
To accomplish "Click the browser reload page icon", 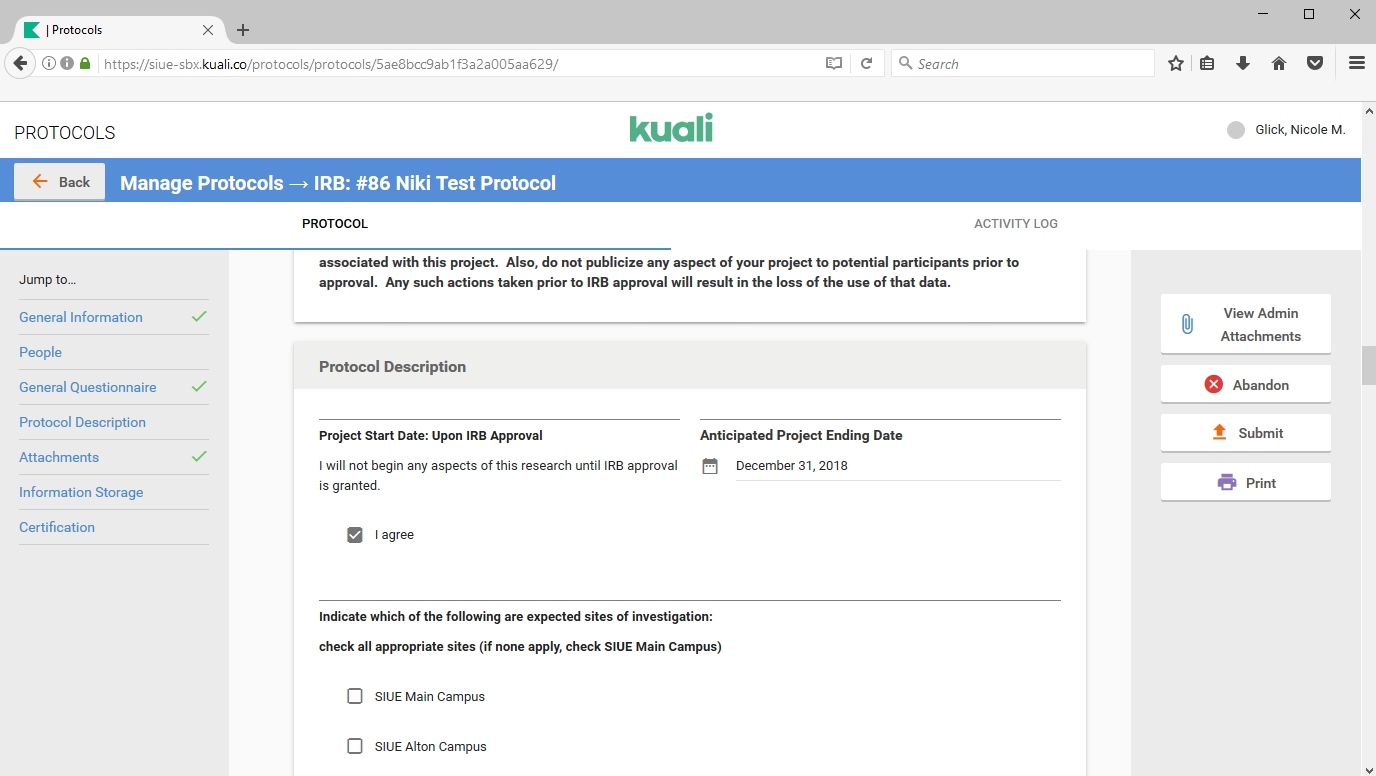I will point(866,63).
